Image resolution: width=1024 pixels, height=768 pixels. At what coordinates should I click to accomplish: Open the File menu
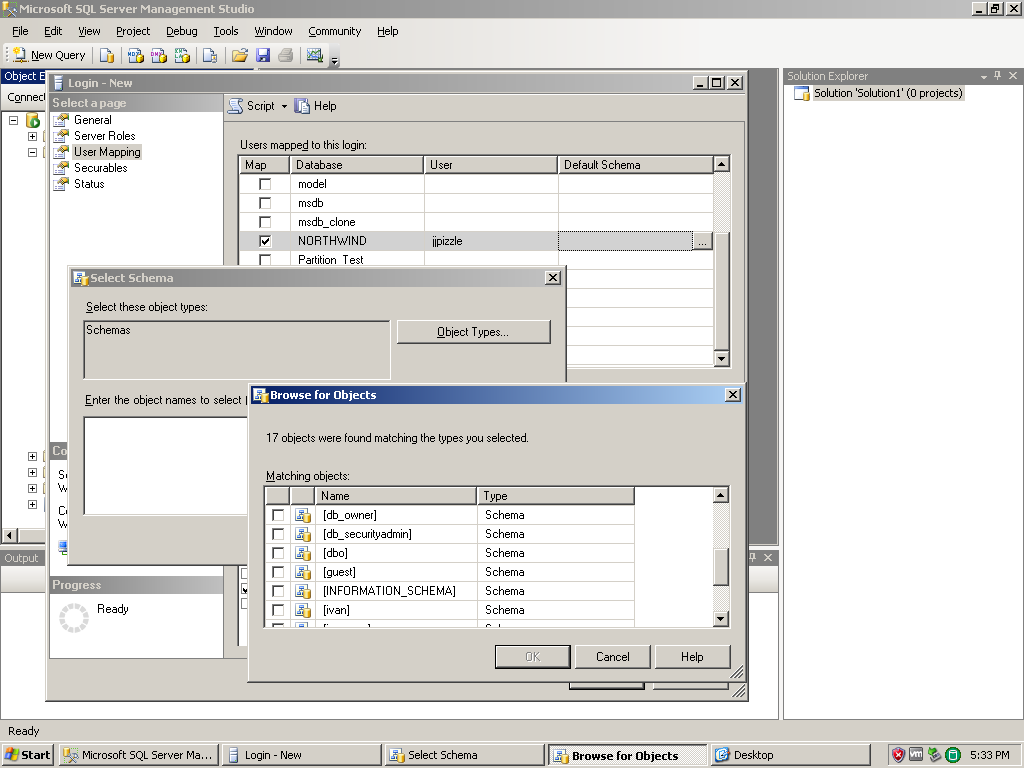tap(20, 31)
